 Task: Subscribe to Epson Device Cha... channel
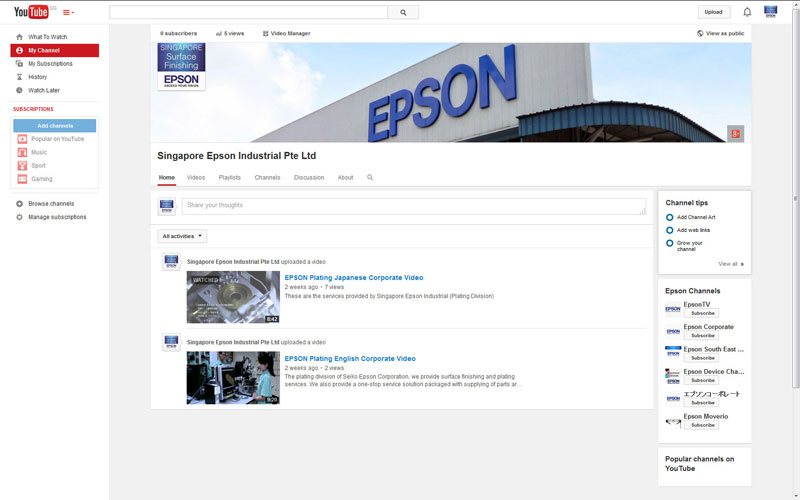(703, 381)
